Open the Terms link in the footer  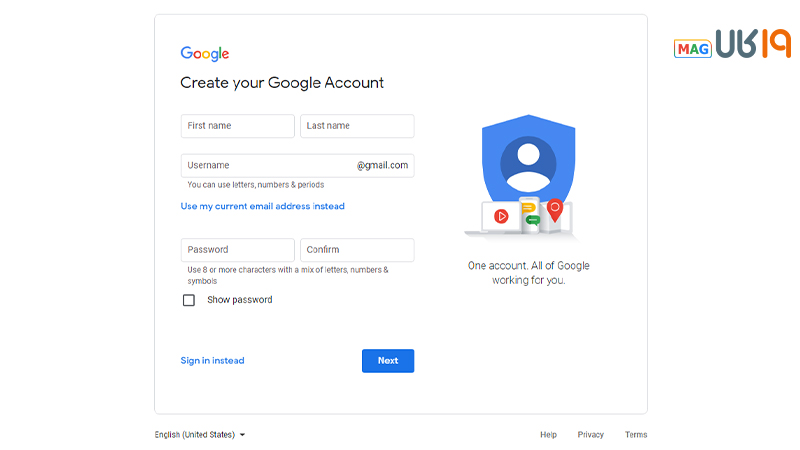click(x=636, y=435)
